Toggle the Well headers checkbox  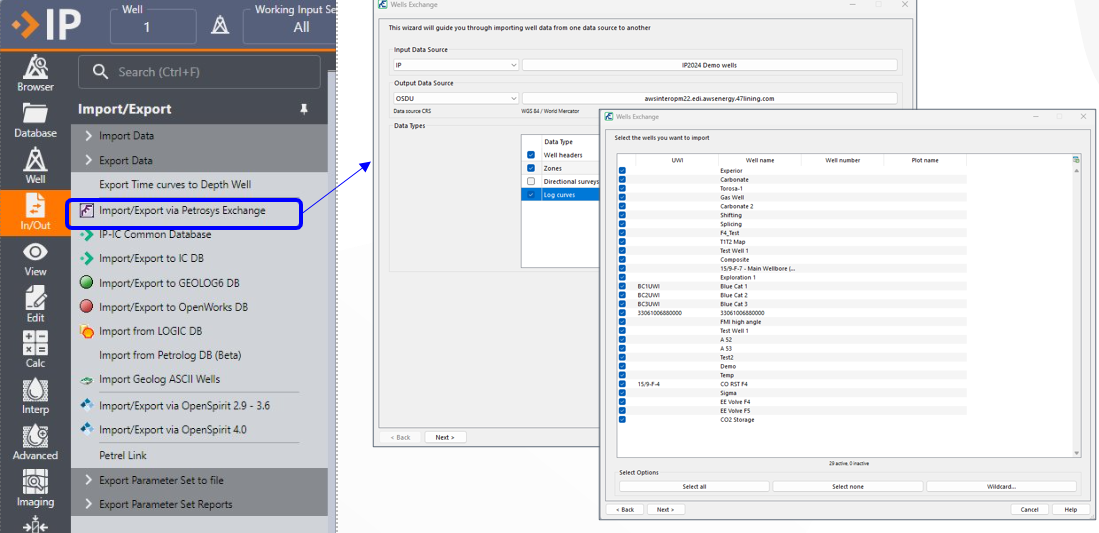(531, 155)
